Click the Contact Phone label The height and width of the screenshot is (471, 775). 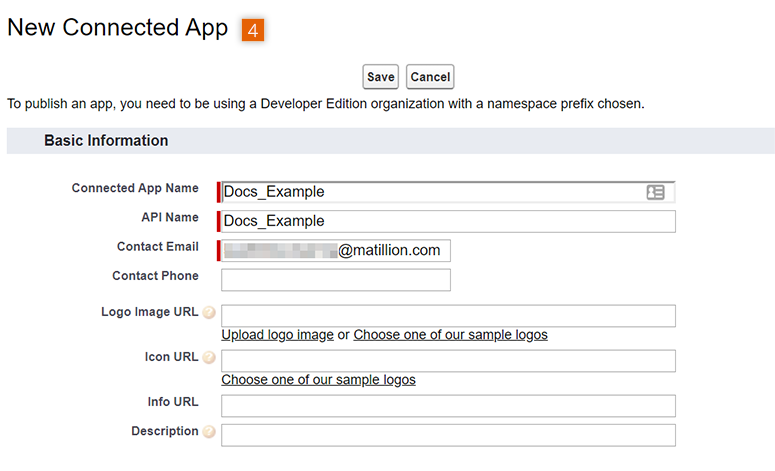coord(155,276)
